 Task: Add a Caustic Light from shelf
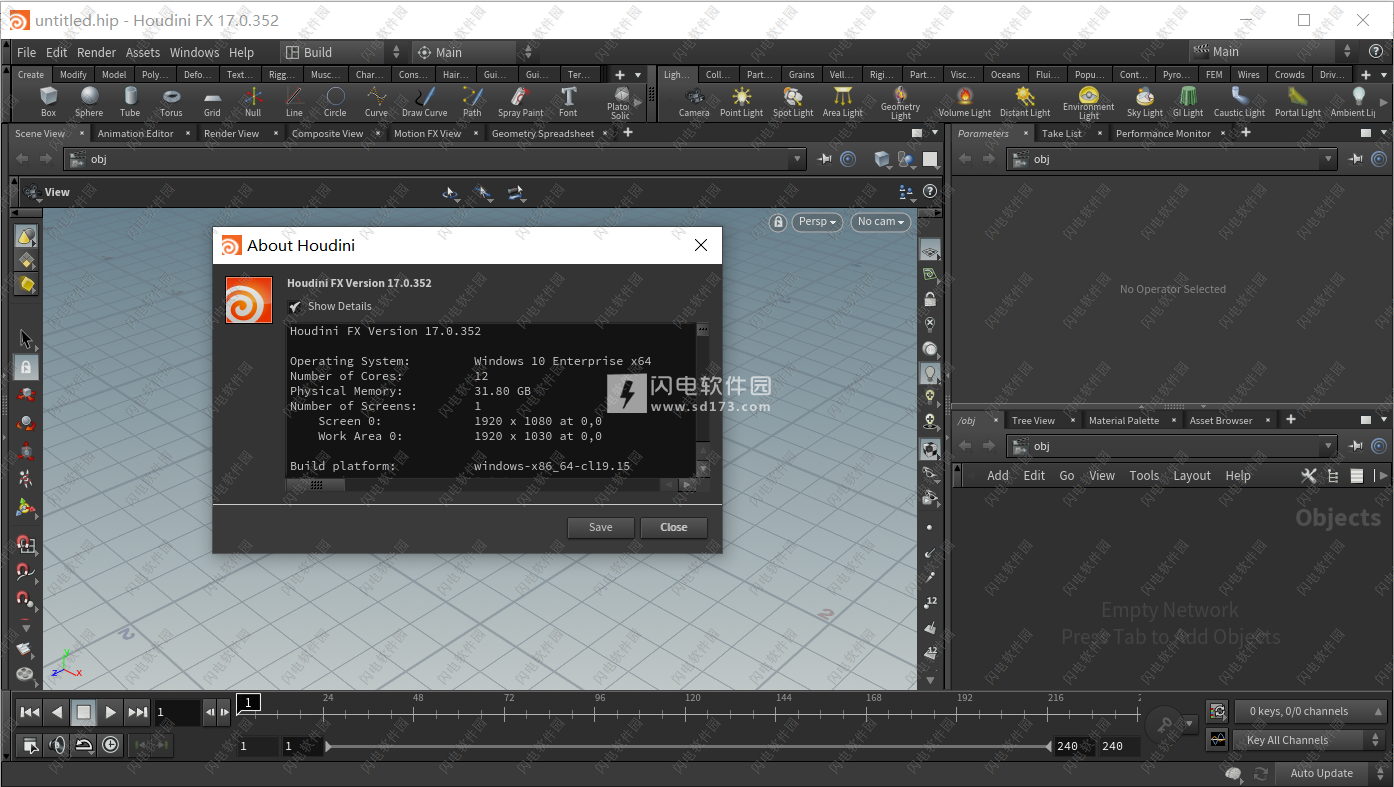(x=1240, y=101)
